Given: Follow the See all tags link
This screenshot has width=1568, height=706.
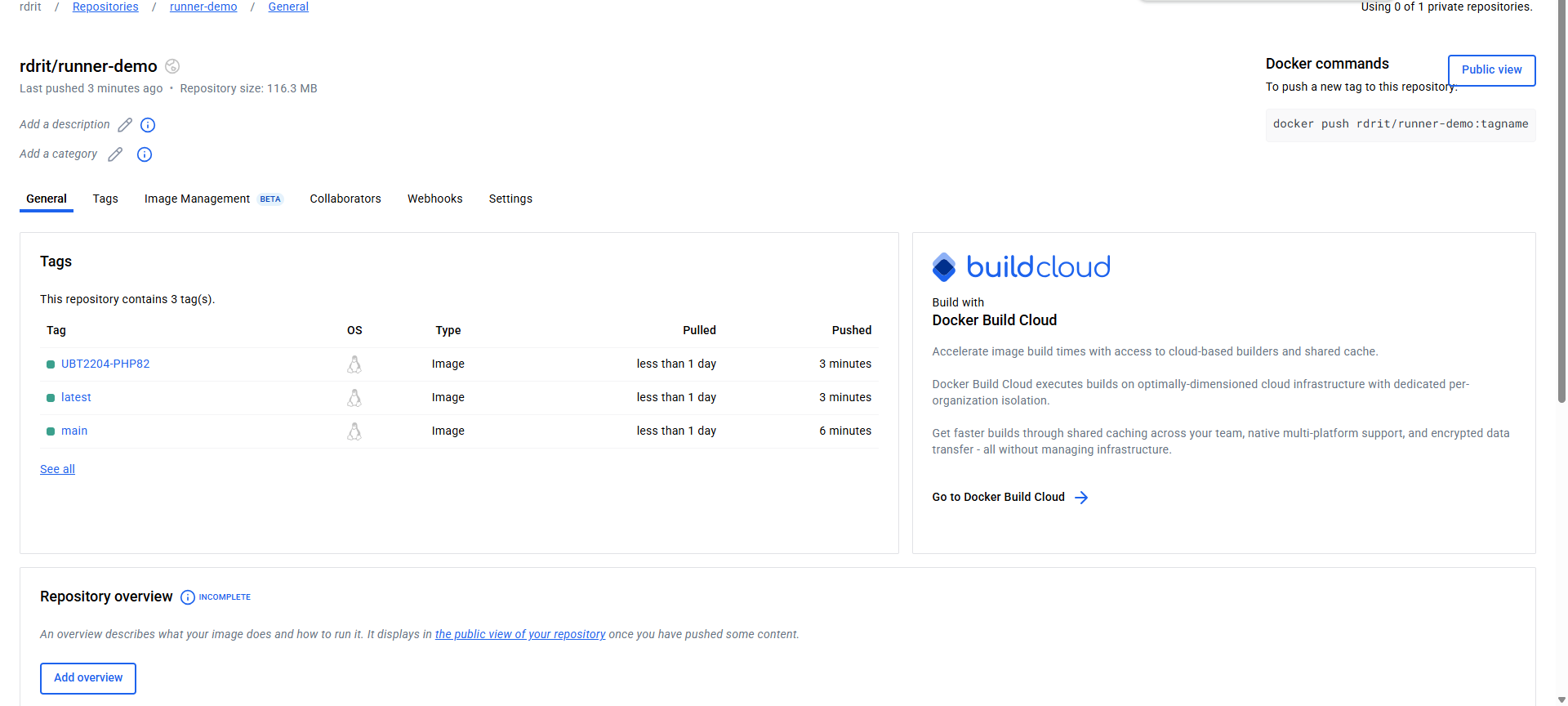Looking at the screenshot, I should pos(57,469).
